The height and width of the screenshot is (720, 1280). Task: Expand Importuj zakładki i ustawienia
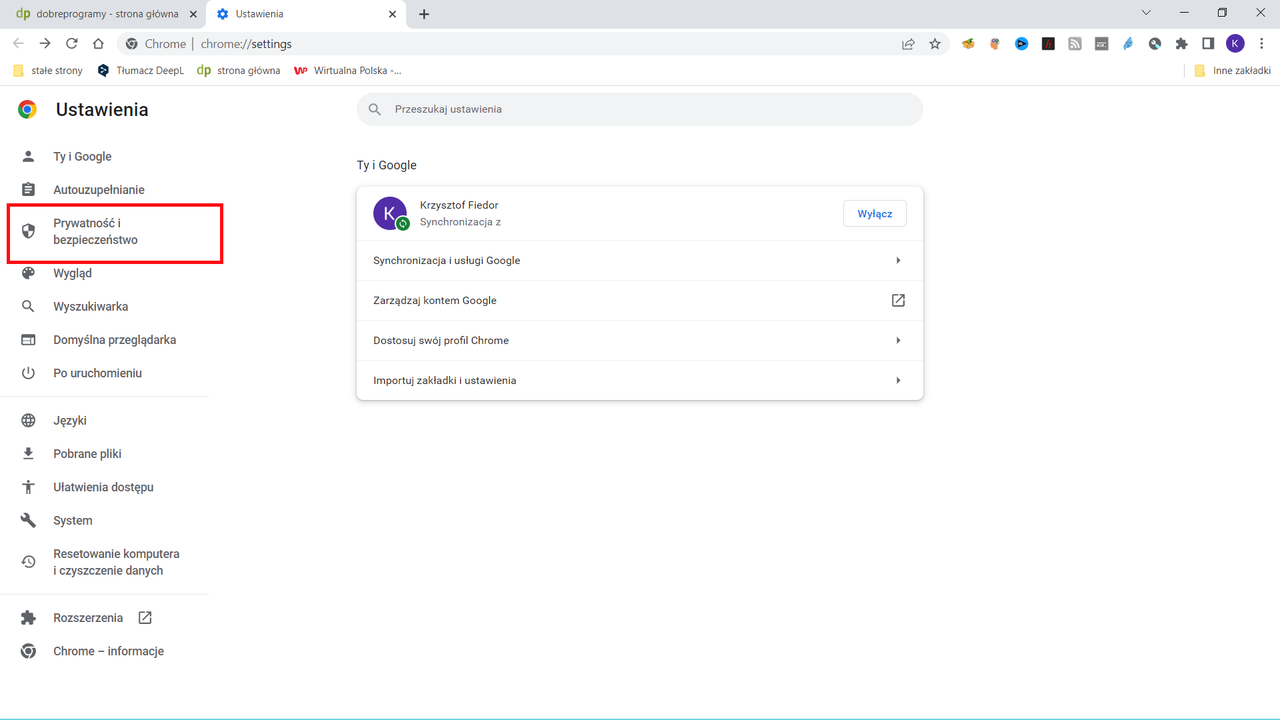coord(640,380)
